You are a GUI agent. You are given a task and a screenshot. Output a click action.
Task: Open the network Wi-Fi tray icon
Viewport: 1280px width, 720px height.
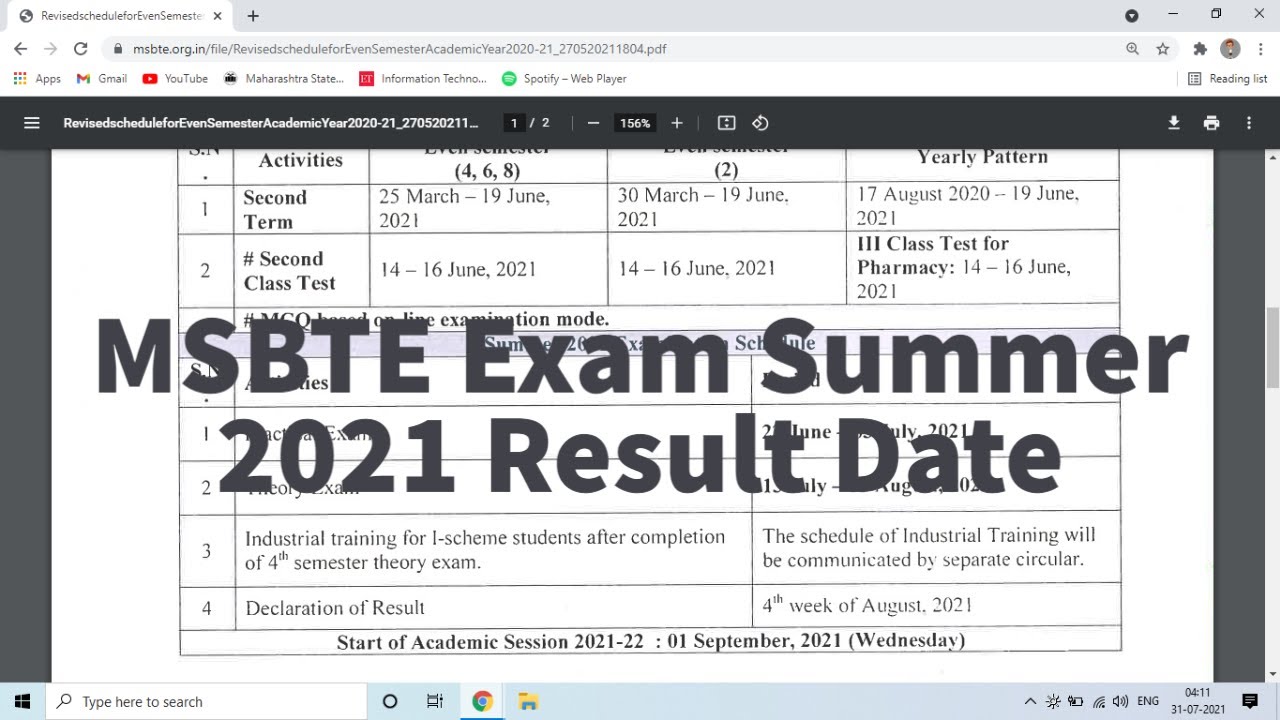(x=1099, y=701)
